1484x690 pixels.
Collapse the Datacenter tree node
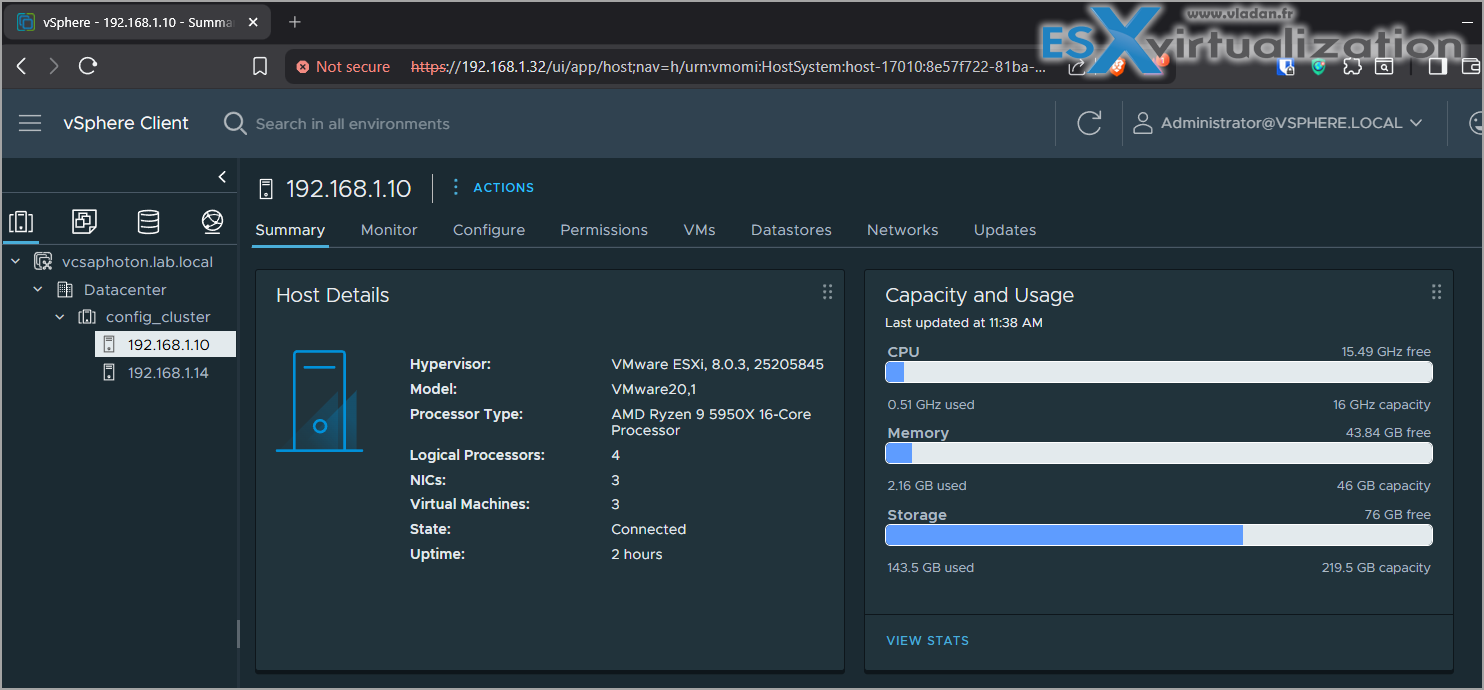[38, 290]
